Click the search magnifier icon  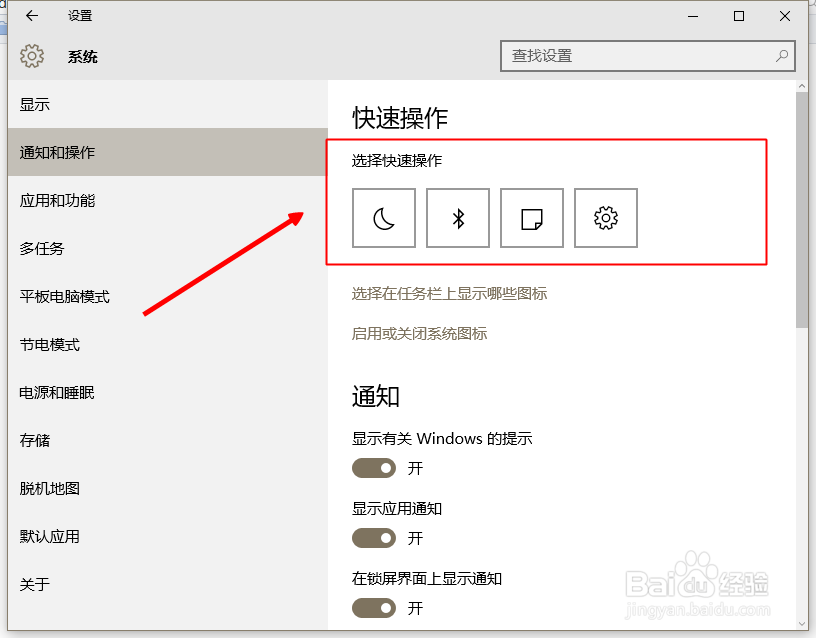click(x=782, y=56)
